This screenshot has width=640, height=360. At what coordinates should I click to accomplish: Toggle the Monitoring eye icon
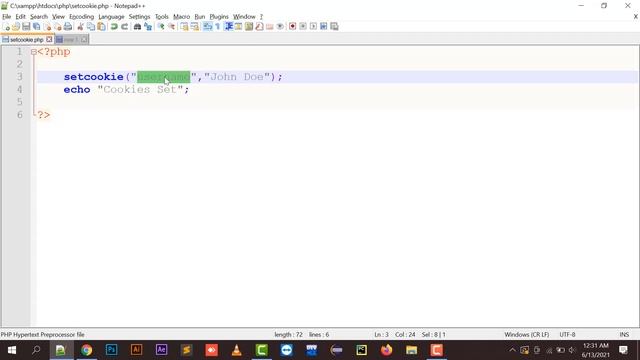pyautogui.click(x=280, y=27)
